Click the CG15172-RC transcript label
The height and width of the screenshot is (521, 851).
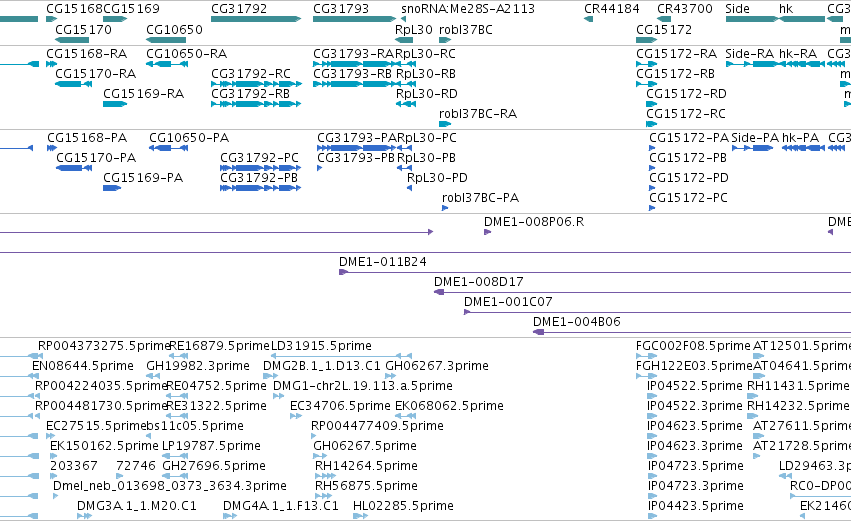pos(685,113)
